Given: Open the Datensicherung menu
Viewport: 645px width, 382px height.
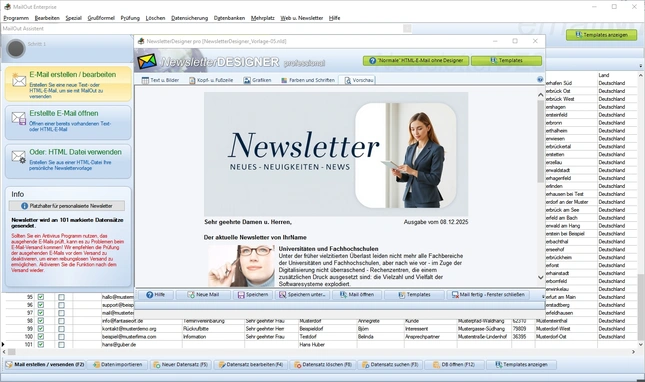Looking at the screenshot, I should (x=189, y=18).
